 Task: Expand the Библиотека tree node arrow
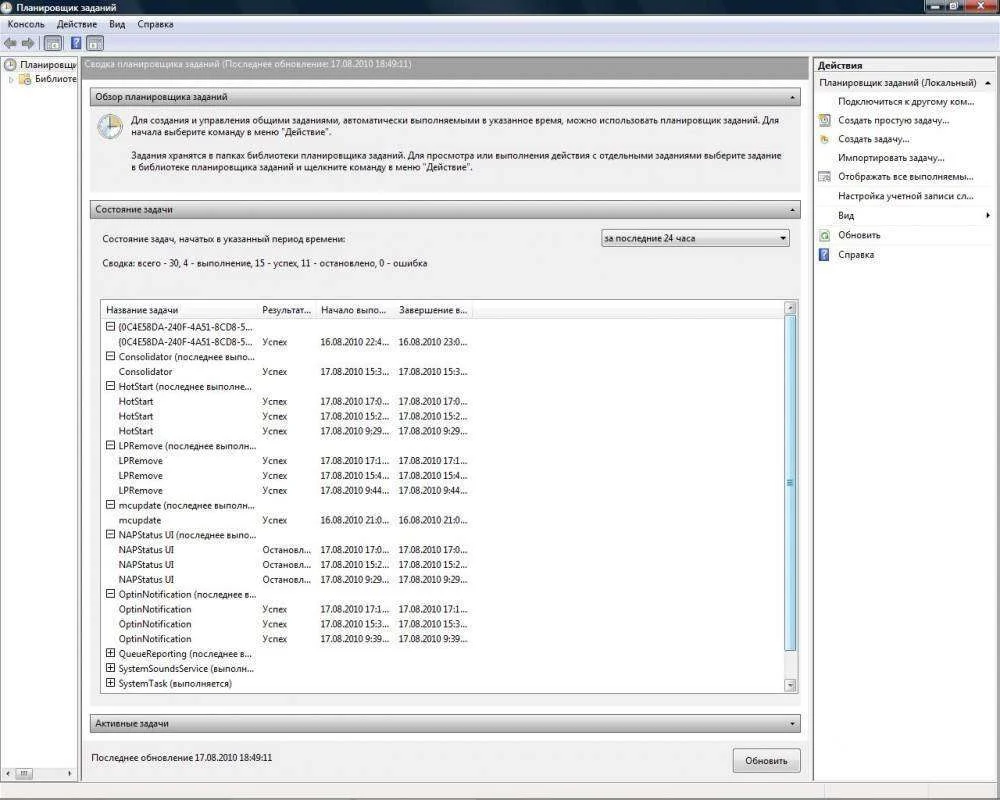point(11,80)
